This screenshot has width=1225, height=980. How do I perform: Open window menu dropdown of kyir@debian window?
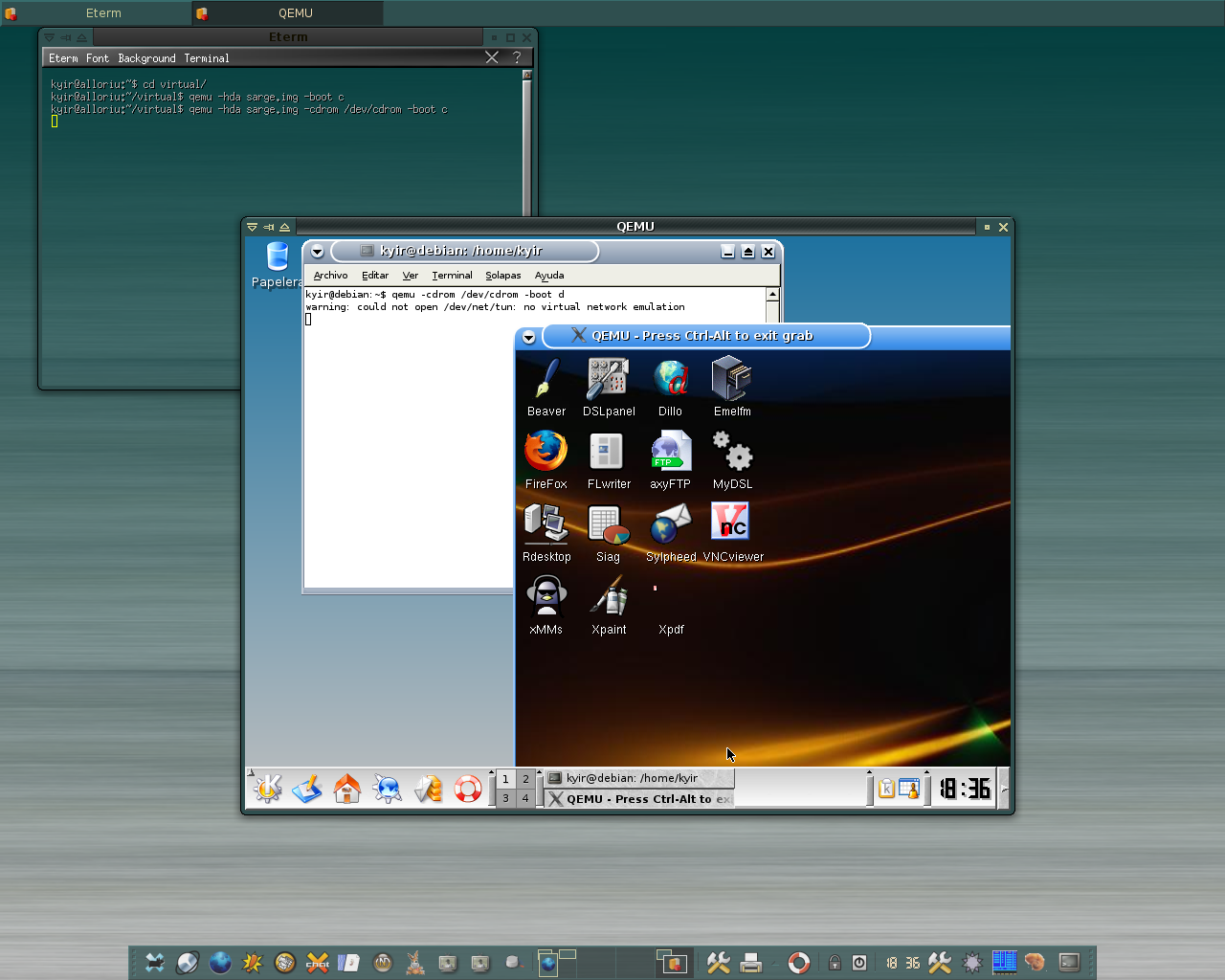tap(317, 252)
